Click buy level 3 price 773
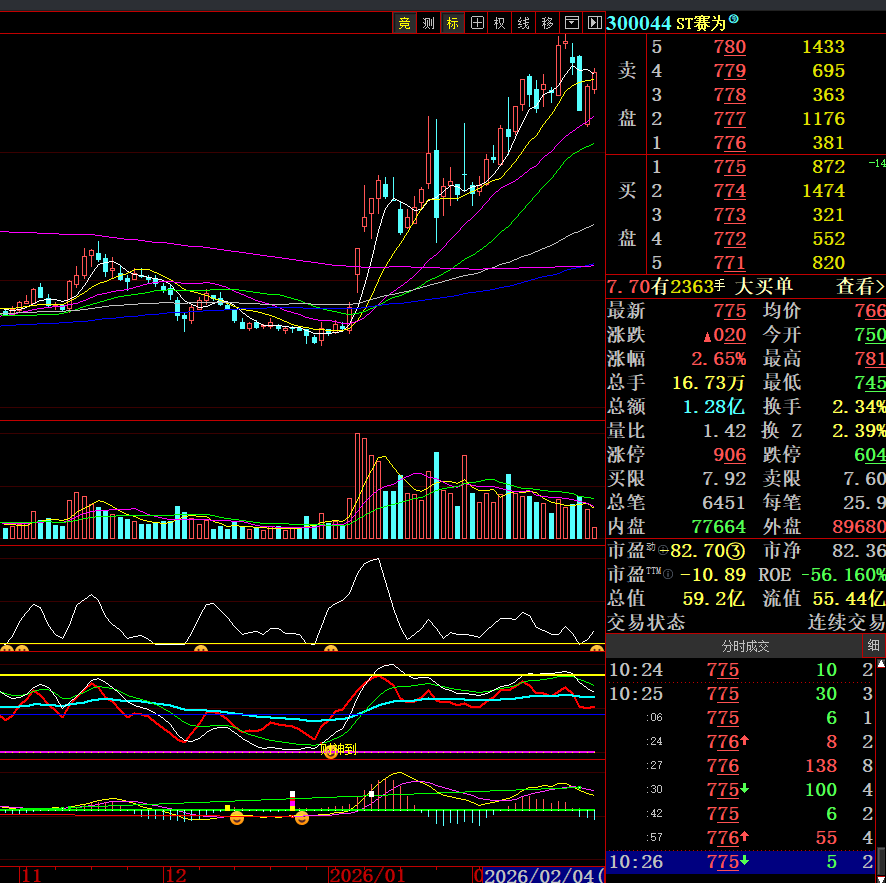This screenshot has height=883, width=886. [x=729, y=215]
